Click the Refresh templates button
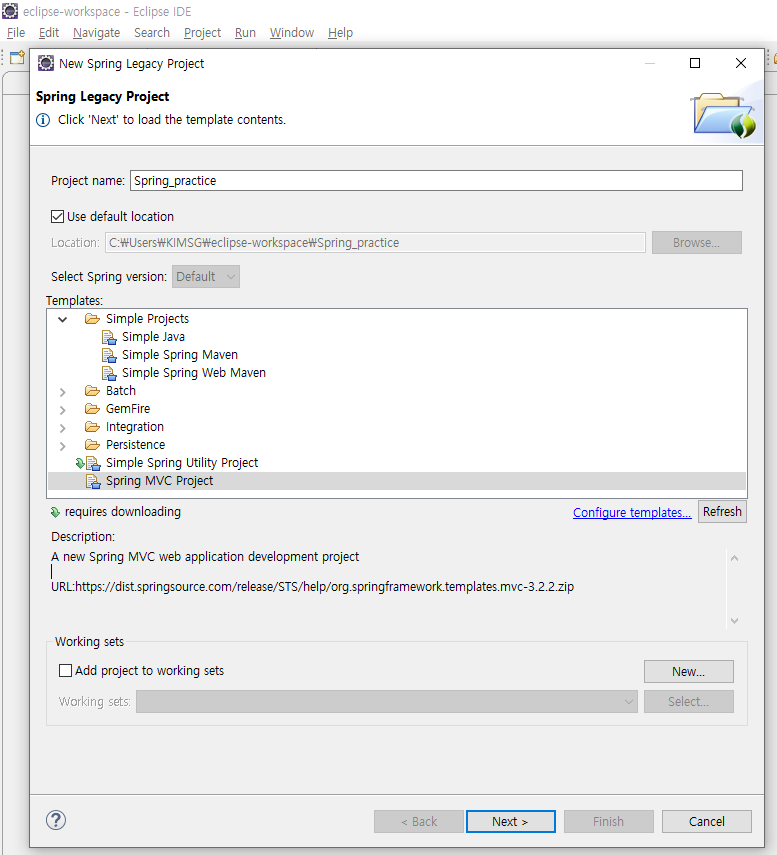777x855 pixels. [722, 512]
